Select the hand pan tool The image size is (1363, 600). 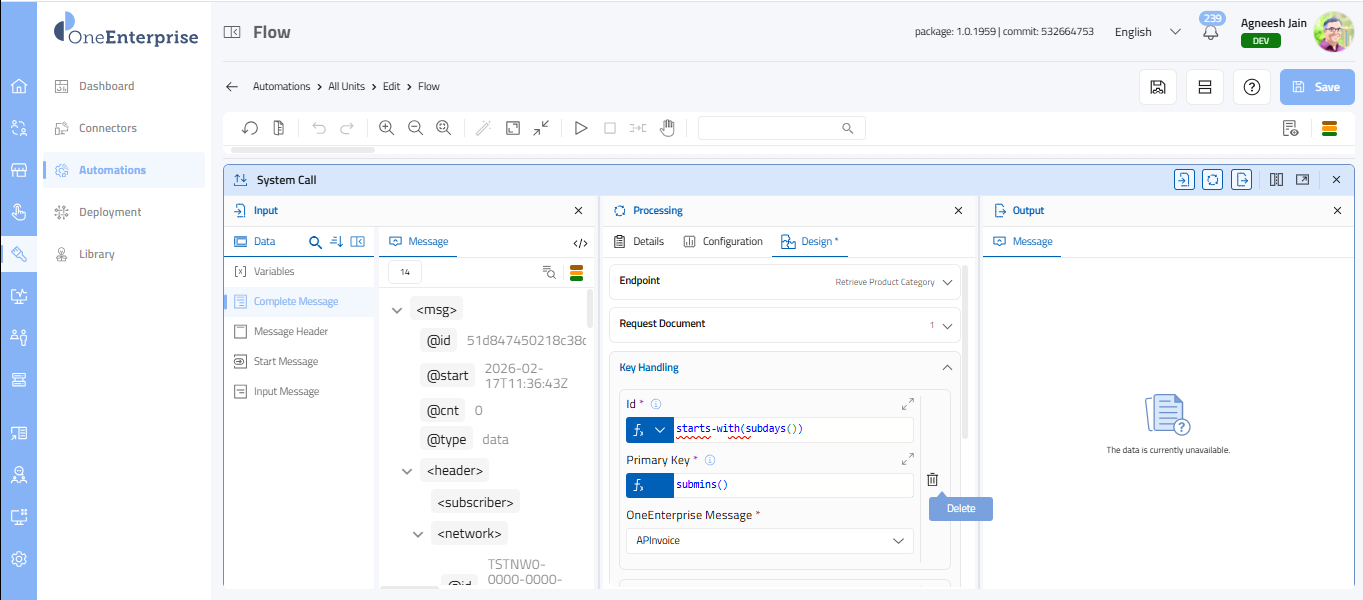(x=667, y=128)
